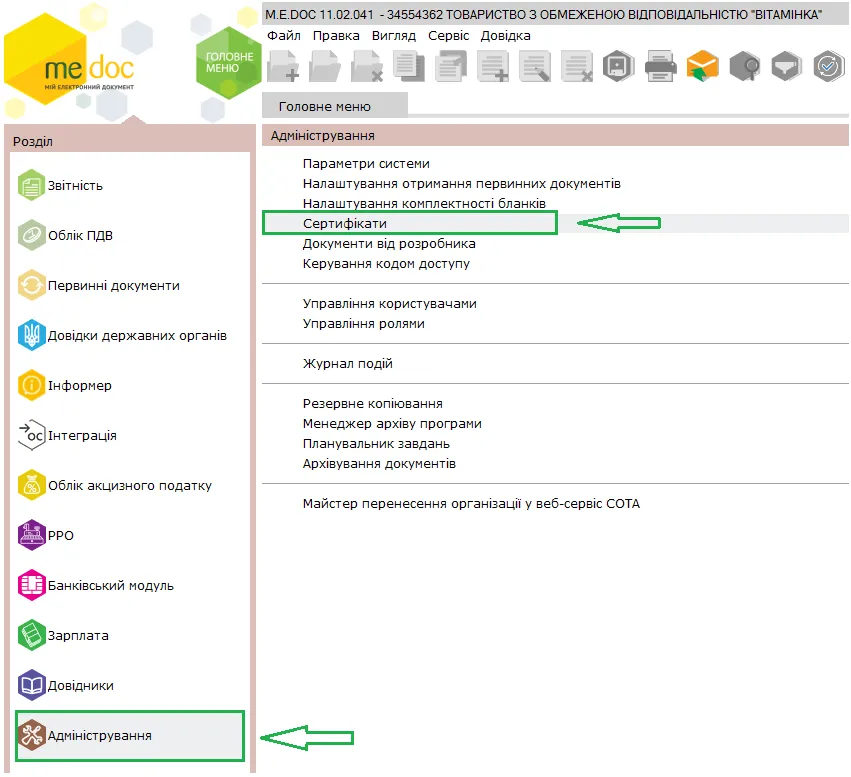Open the Сертифікати item
Viewport: 851px width, 777px height.
(345, 224)
